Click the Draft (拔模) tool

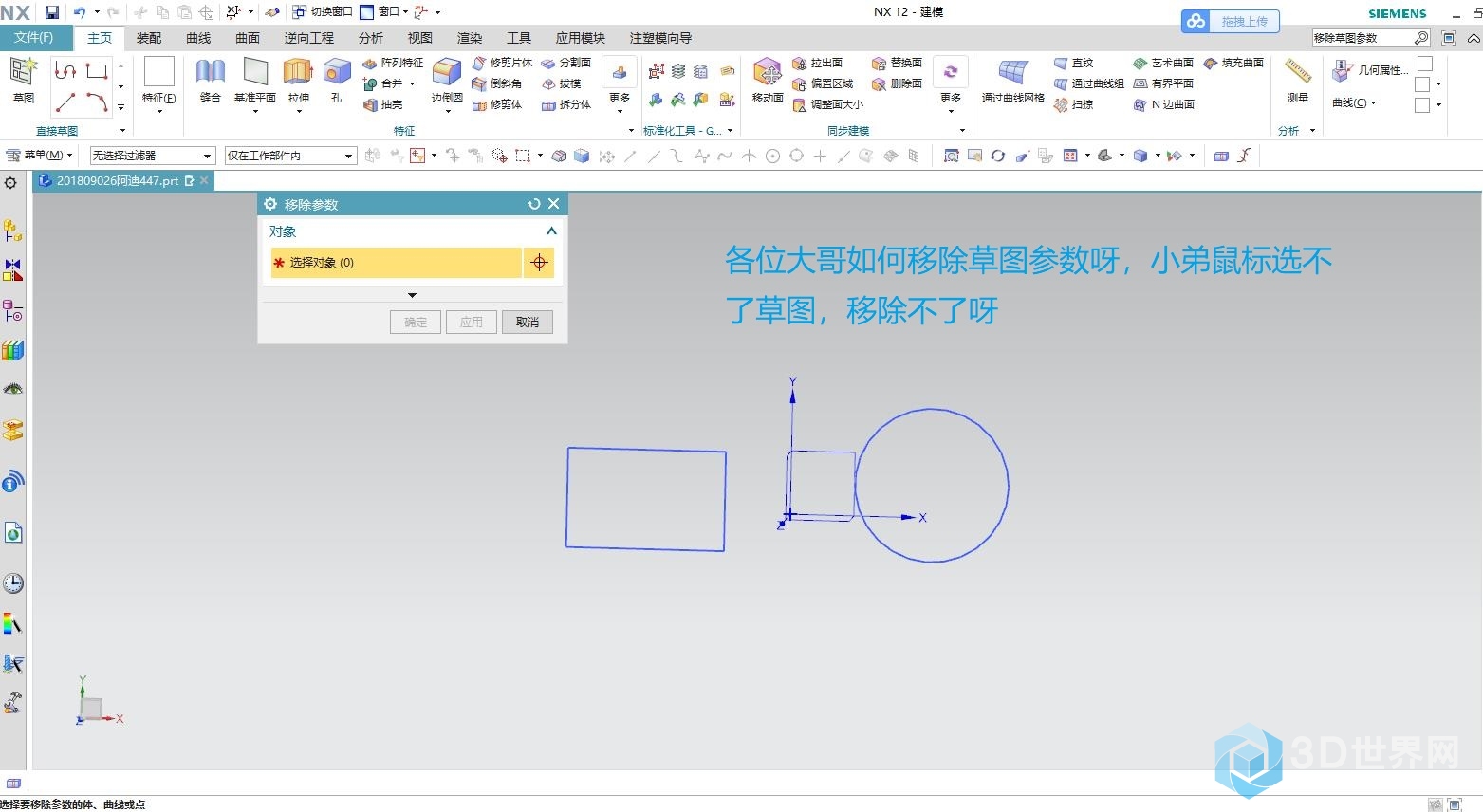[561, 83]
